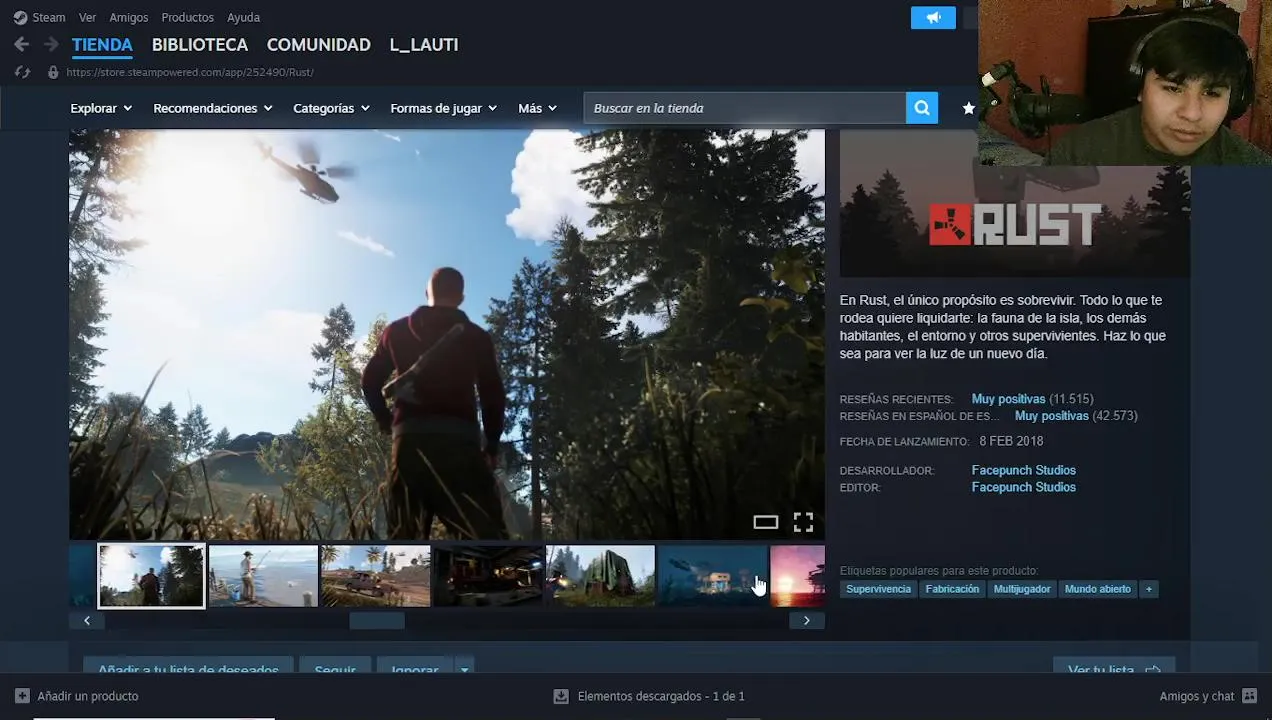Select the sunset thumbnail

point(798,576)
